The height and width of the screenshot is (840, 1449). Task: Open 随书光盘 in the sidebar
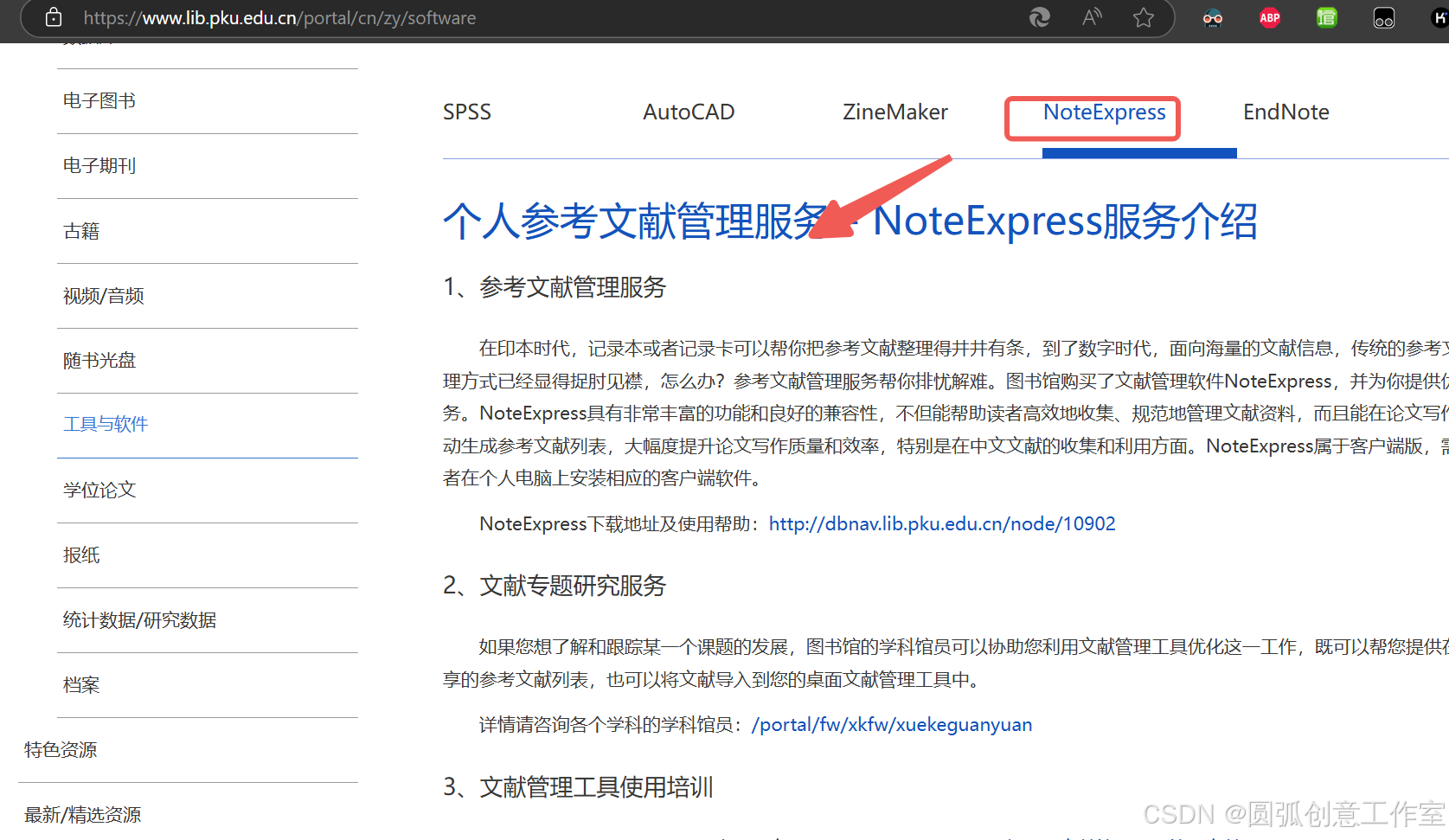pos(99,361)
